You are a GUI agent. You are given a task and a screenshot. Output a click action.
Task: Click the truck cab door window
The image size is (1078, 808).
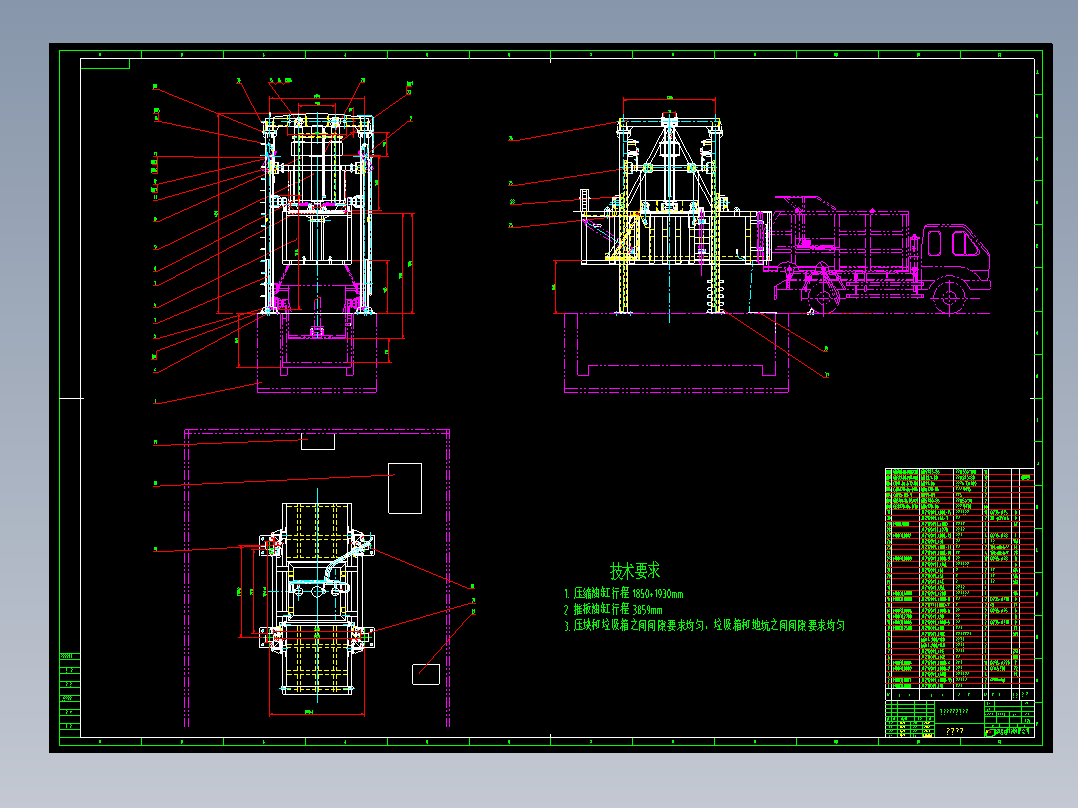(x=964, y=243)
